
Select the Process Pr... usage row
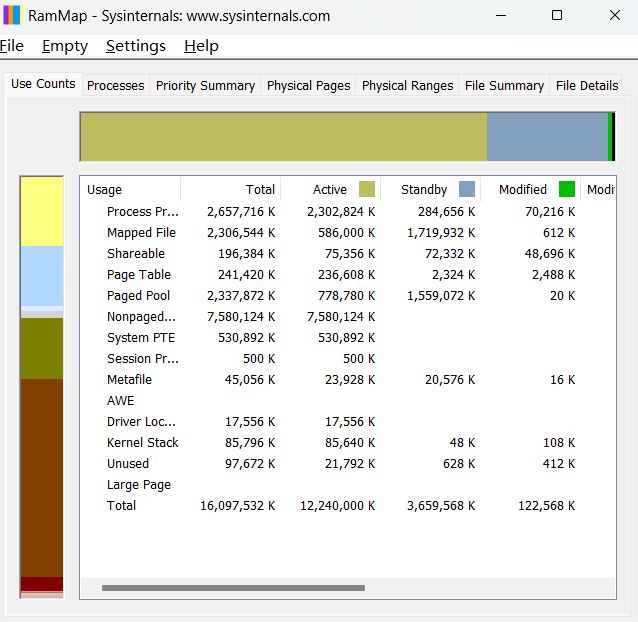(347, 212)
